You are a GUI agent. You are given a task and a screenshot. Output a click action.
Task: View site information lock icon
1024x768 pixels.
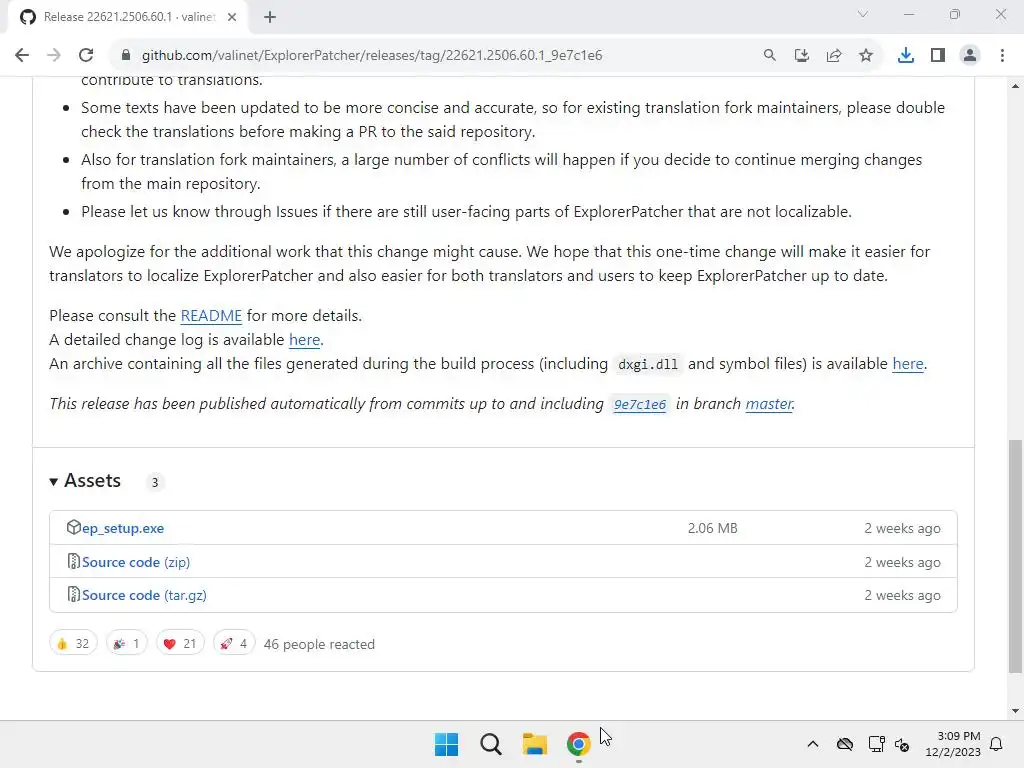126,55
